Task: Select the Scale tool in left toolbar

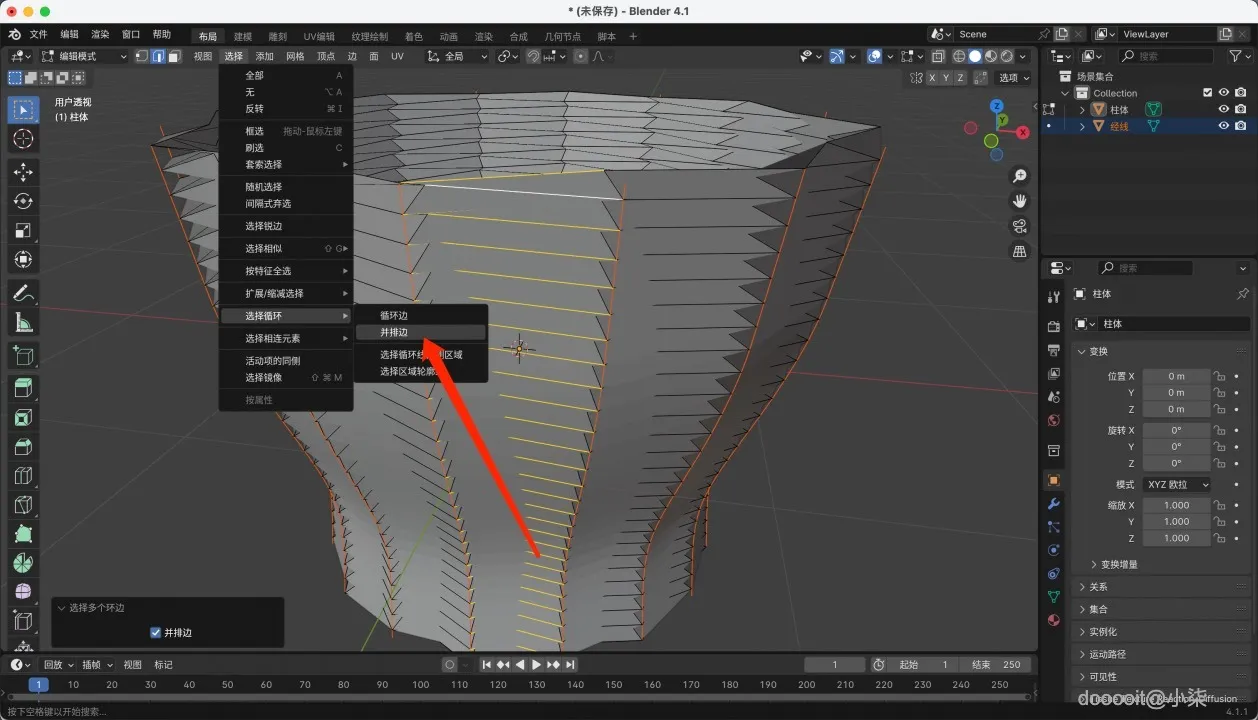Action: click(23, 230)
